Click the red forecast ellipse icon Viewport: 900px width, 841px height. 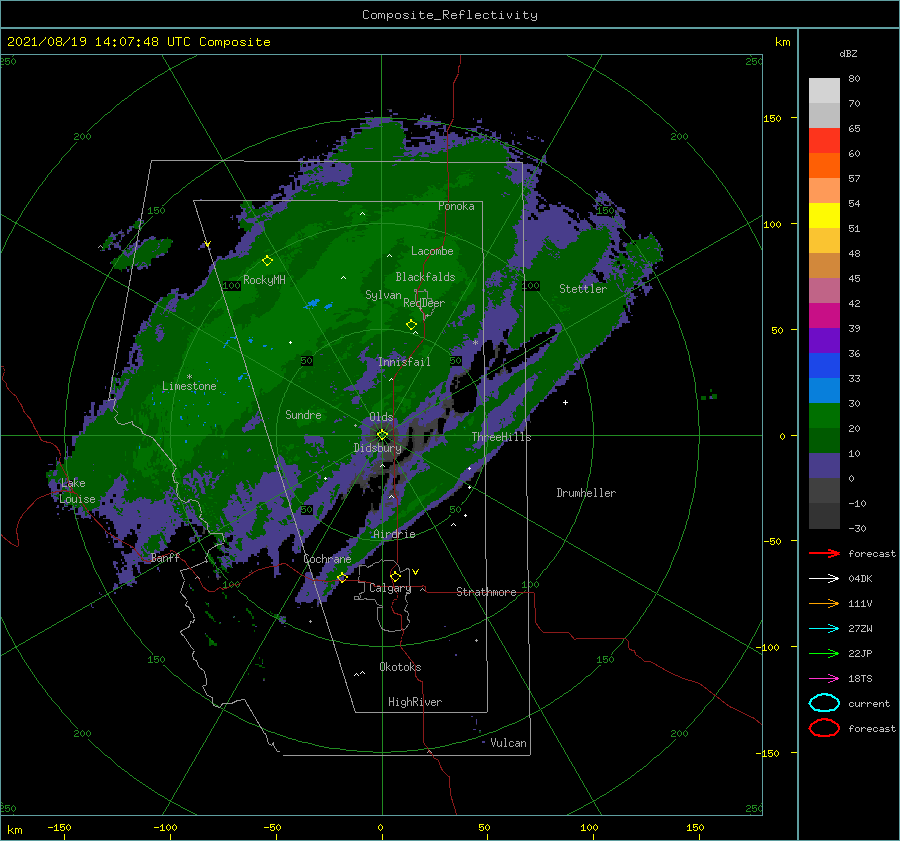(824, 728)
